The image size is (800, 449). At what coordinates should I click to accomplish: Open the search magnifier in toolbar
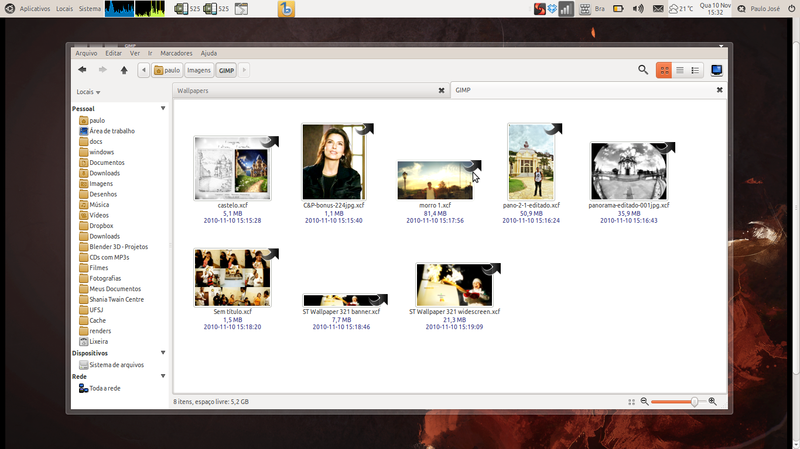[643, 70]
